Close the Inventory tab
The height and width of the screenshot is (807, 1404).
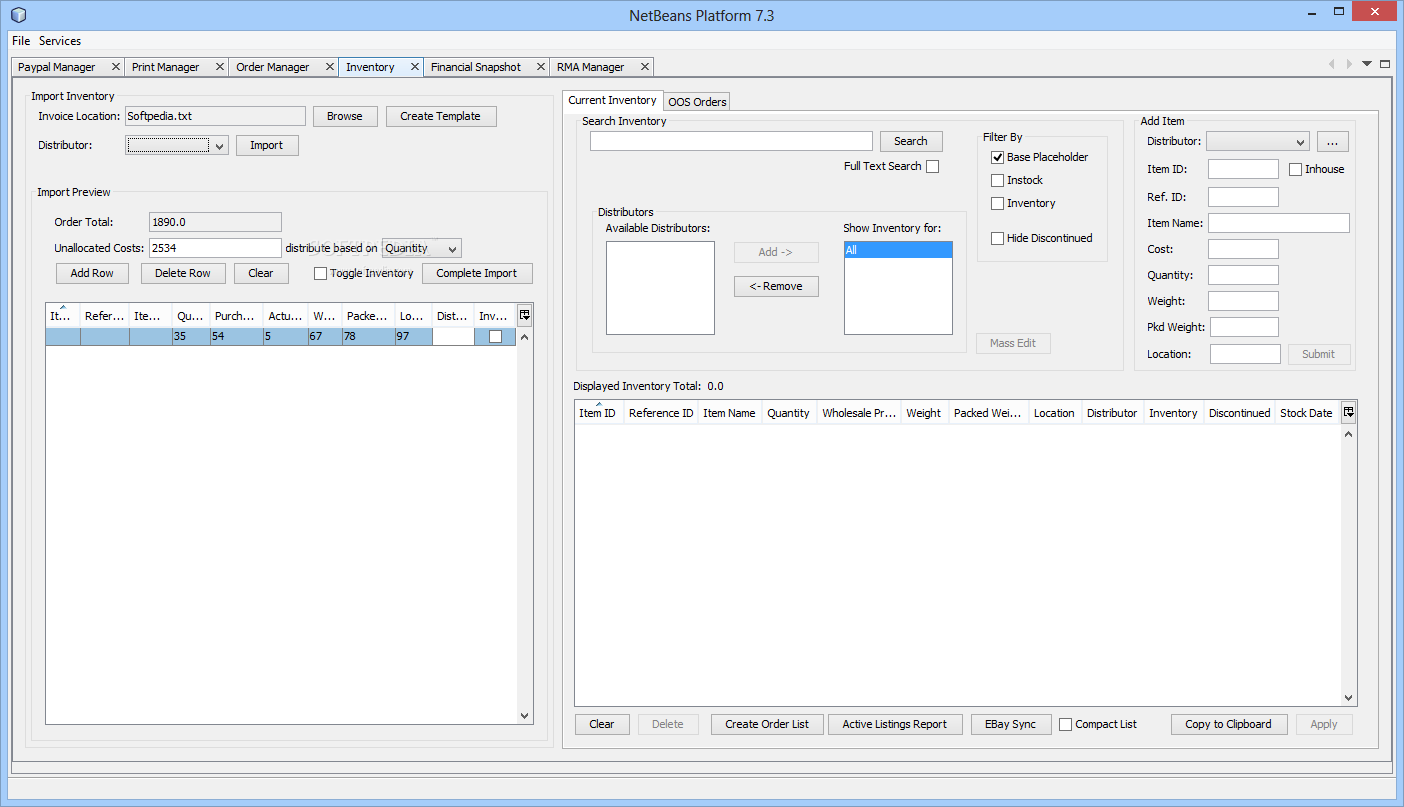click(414, 67)
